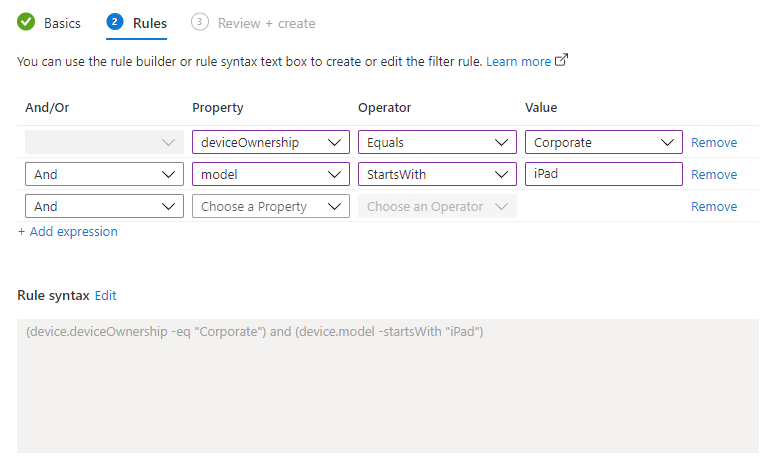Expand the model property dropdown
768x467 pixels.
tap(270, 175)
